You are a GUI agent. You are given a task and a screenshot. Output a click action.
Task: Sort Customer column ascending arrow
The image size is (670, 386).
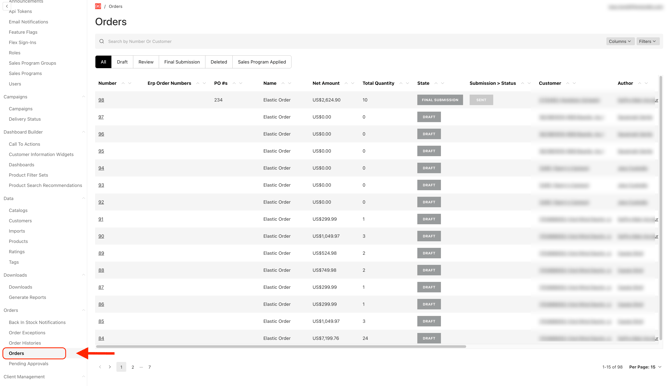point(568,83)
